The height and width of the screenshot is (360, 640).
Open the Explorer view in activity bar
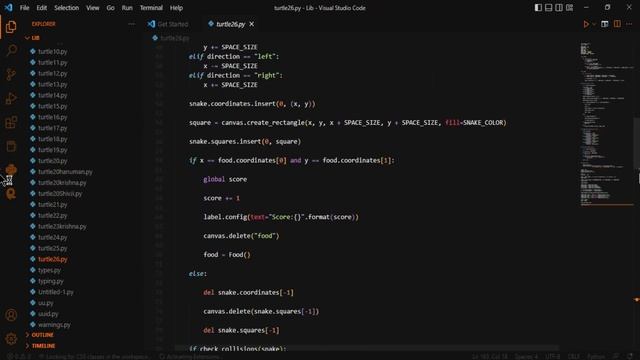point(11,27)
